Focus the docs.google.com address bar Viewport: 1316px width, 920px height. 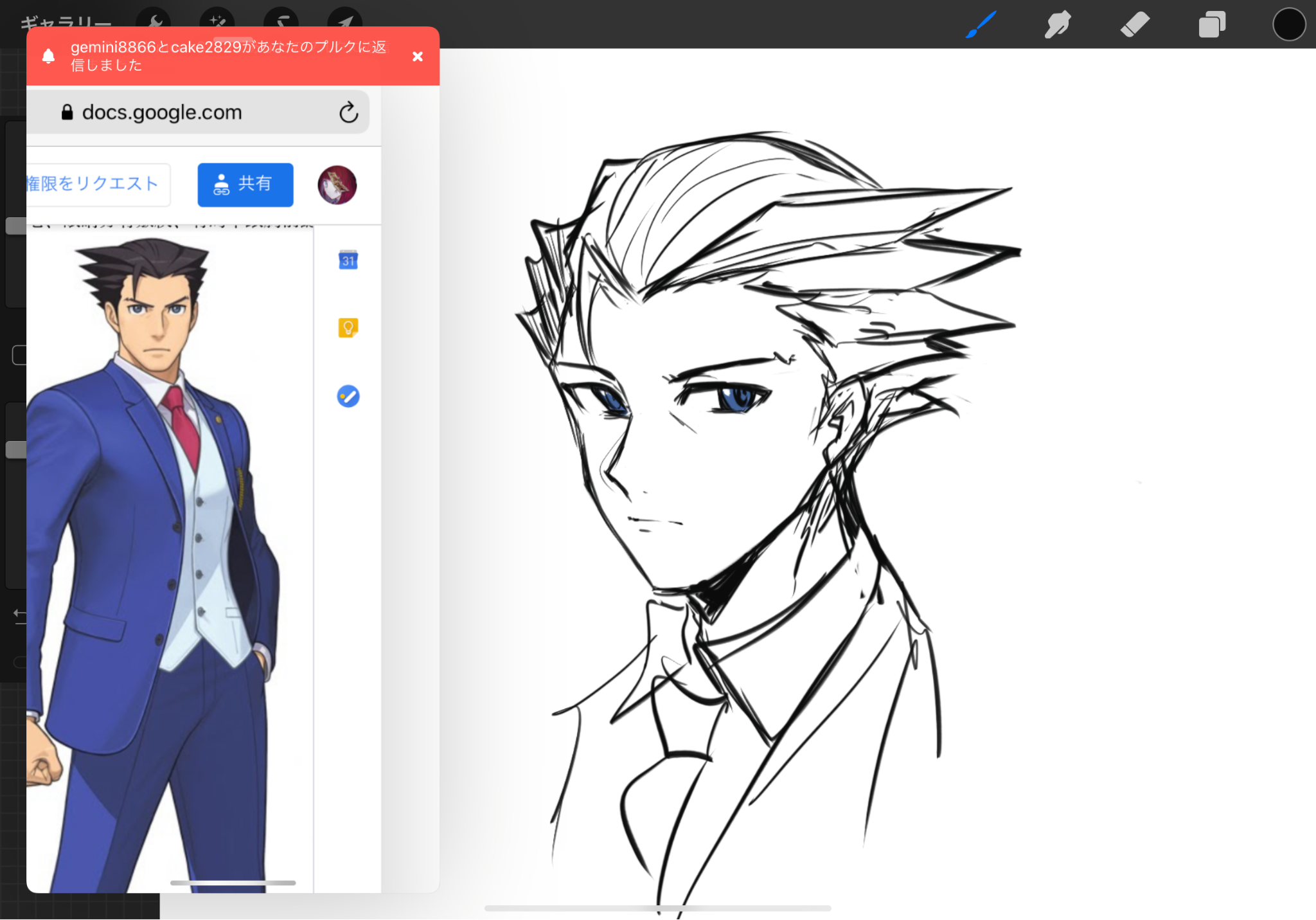coord(199,113)
